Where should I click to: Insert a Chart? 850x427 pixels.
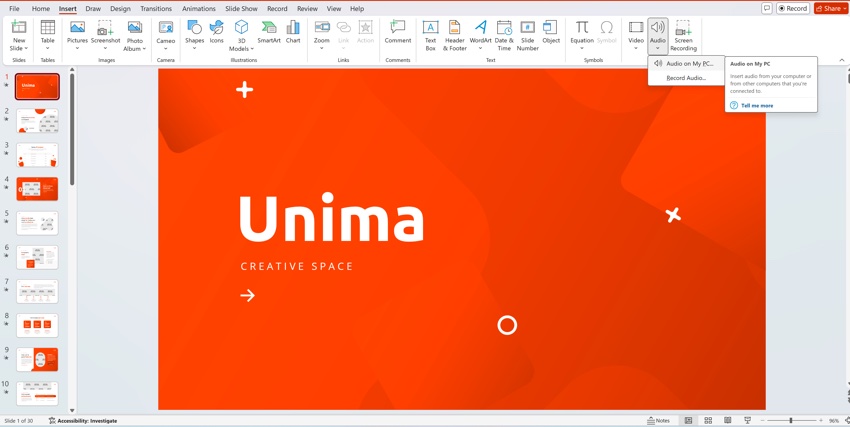tap(293, 33)
